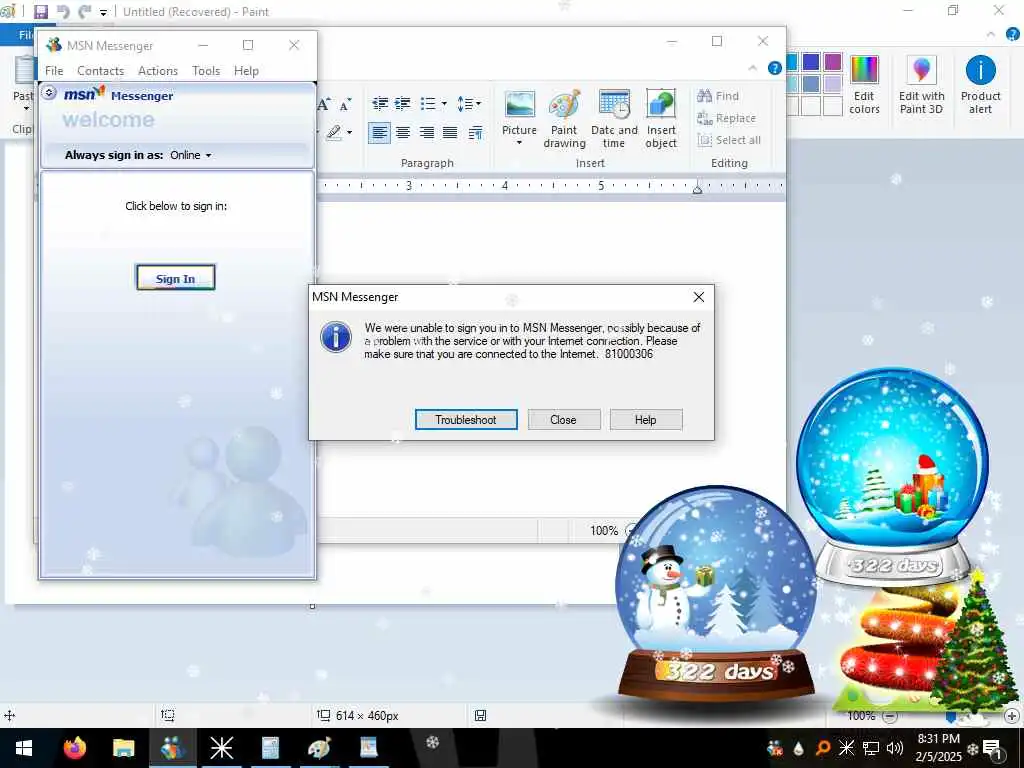Click the Paste icon in Paint ribbon

(x=25, y=71)
